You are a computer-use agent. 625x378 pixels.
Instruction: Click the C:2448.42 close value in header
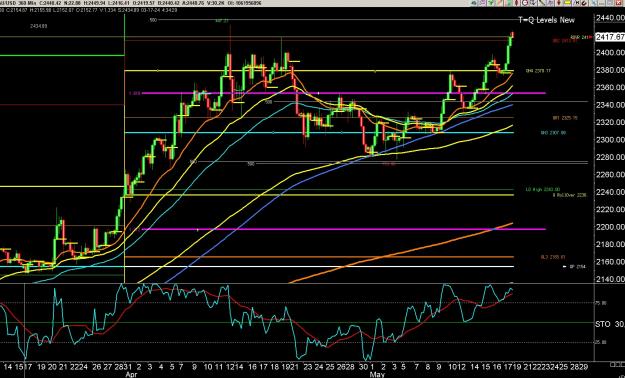point(50,3)
